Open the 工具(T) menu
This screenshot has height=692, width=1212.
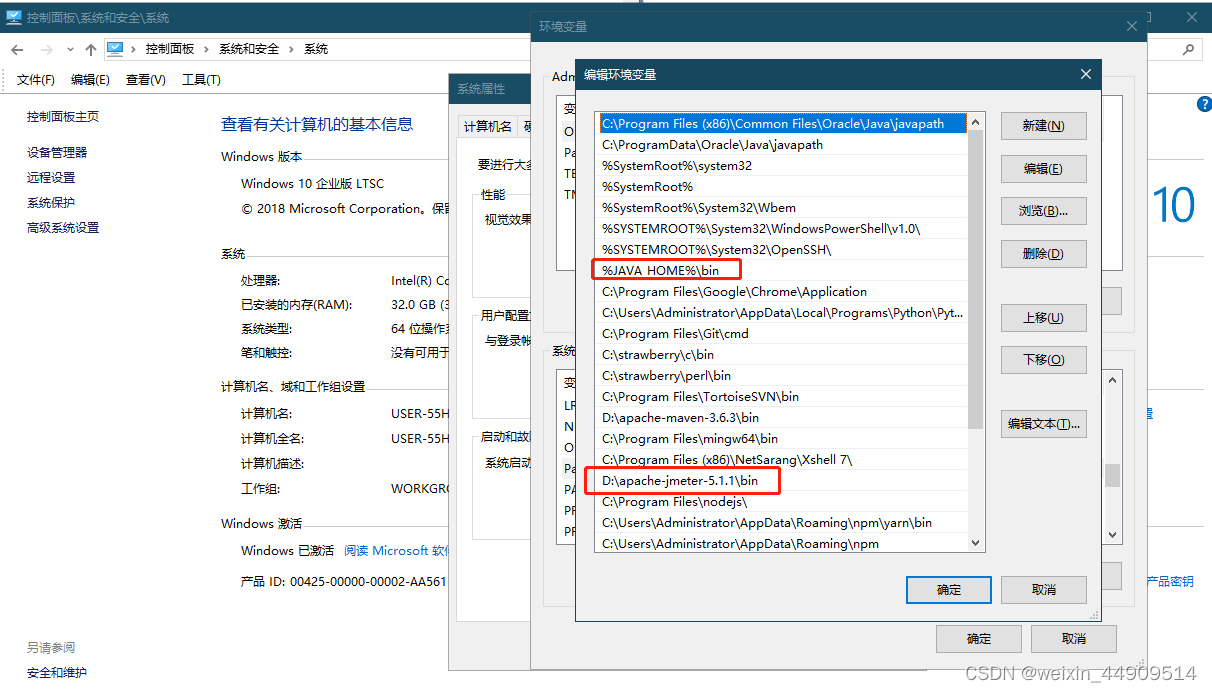201,80
